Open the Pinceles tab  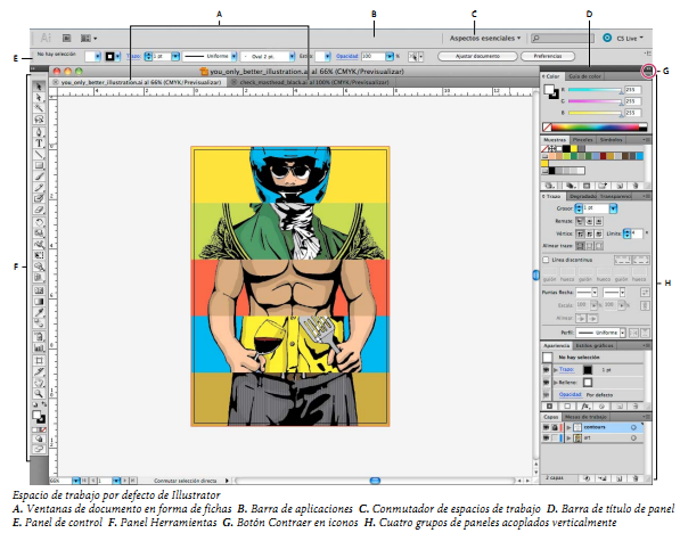tap(582, 140)
